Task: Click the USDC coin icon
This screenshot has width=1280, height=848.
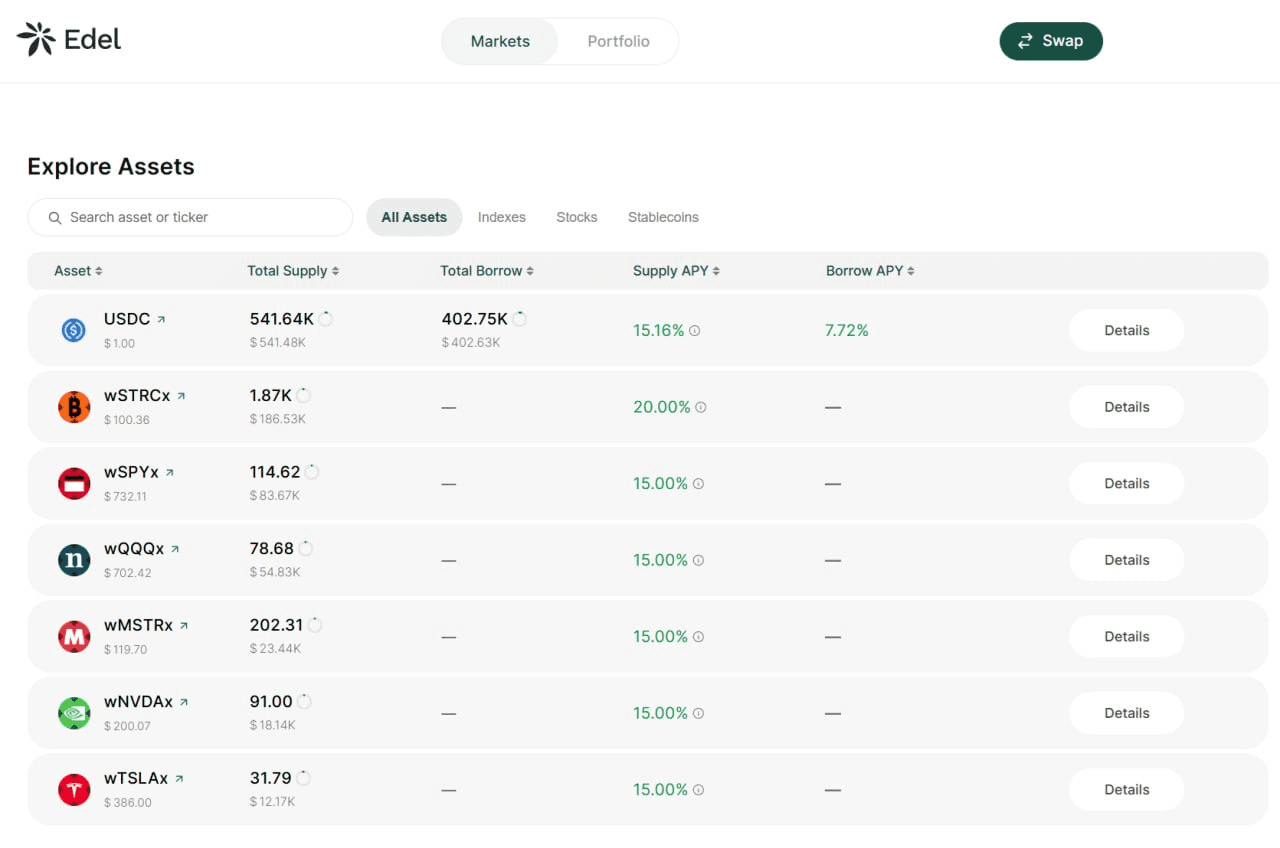Action: tap(73, 330)
